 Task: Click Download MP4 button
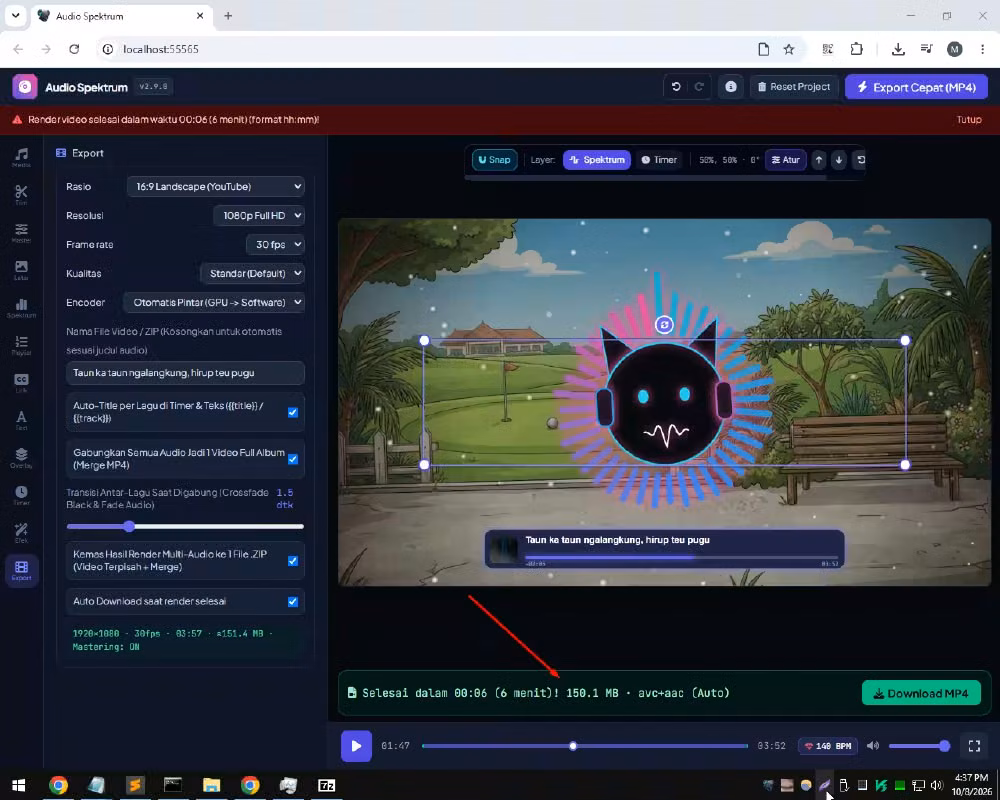(921, 693)
